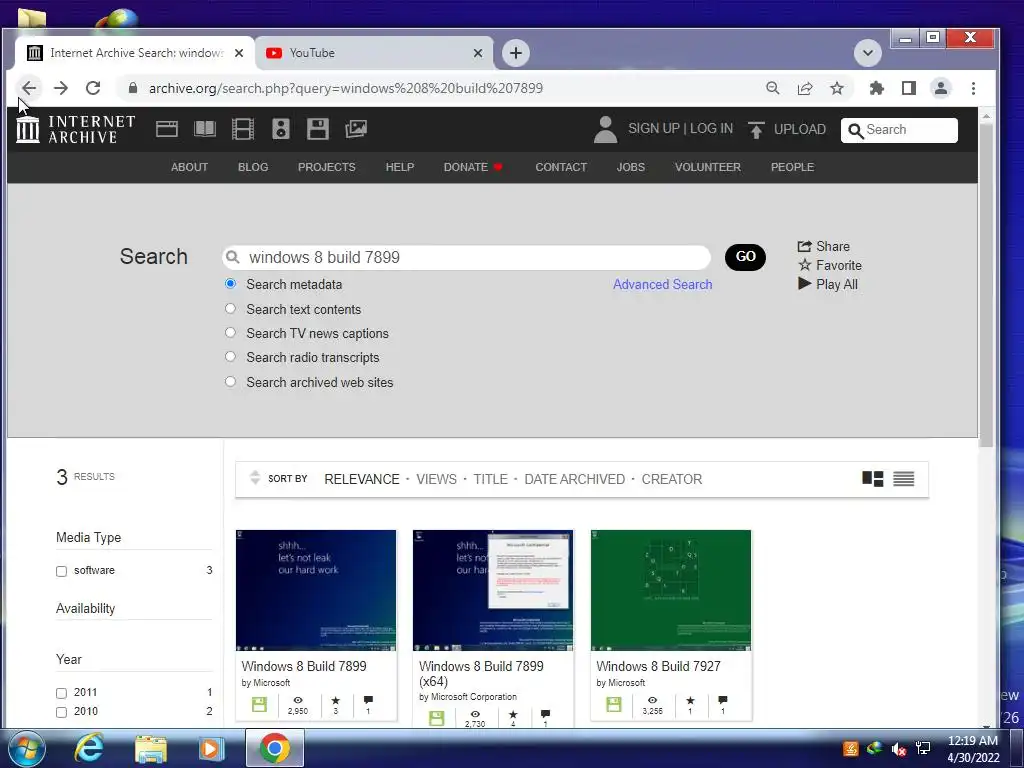Switch to tile view of results
1024x768 pixels.
[x=872, y=479]
